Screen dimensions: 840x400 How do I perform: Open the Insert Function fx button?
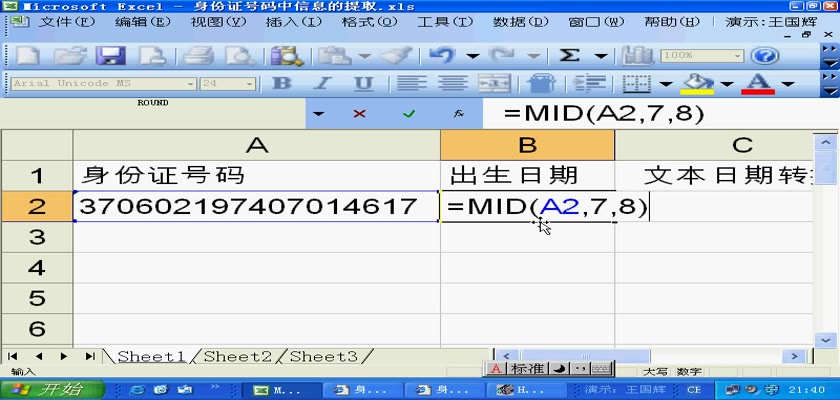click(458, 114)
